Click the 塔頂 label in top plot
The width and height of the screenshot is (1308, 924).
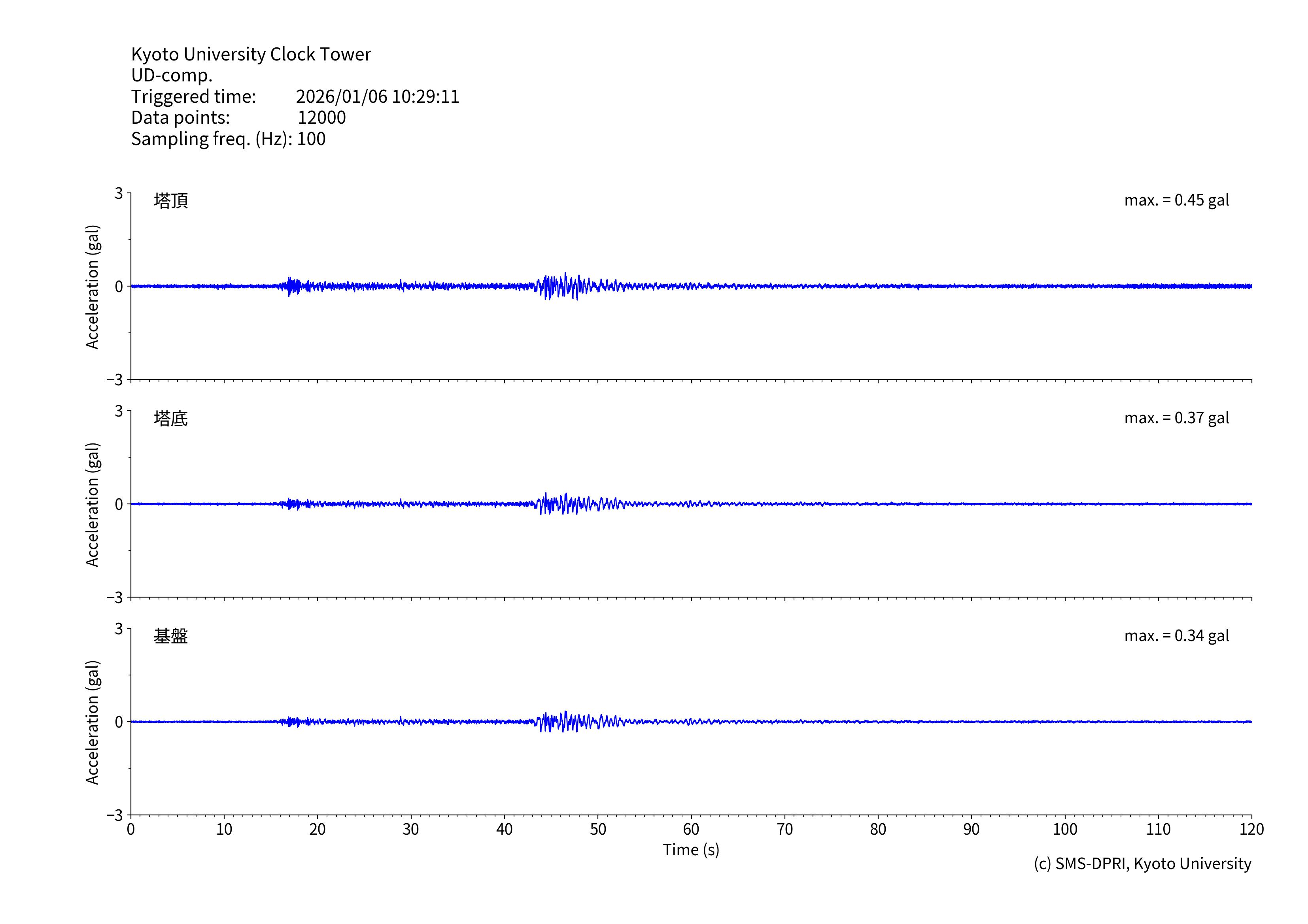pos(170,200)
